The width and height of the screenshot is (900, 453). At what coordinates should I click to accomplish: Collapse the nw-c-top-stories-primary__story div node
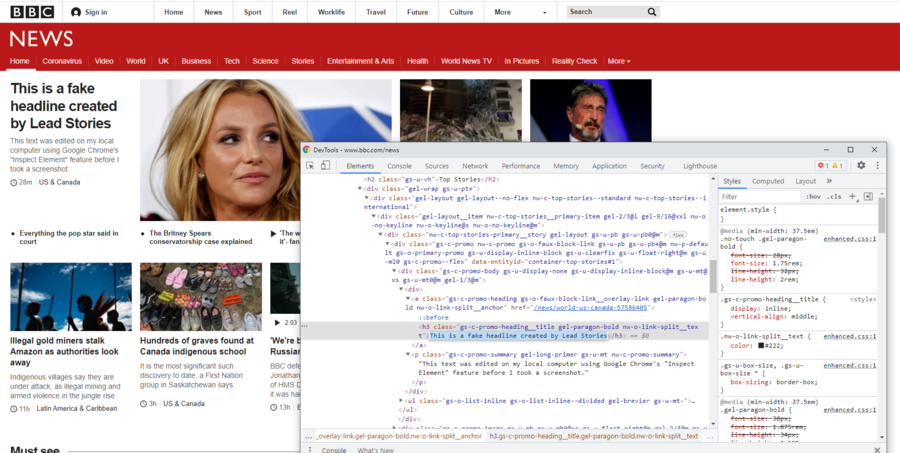pos(381,235)
